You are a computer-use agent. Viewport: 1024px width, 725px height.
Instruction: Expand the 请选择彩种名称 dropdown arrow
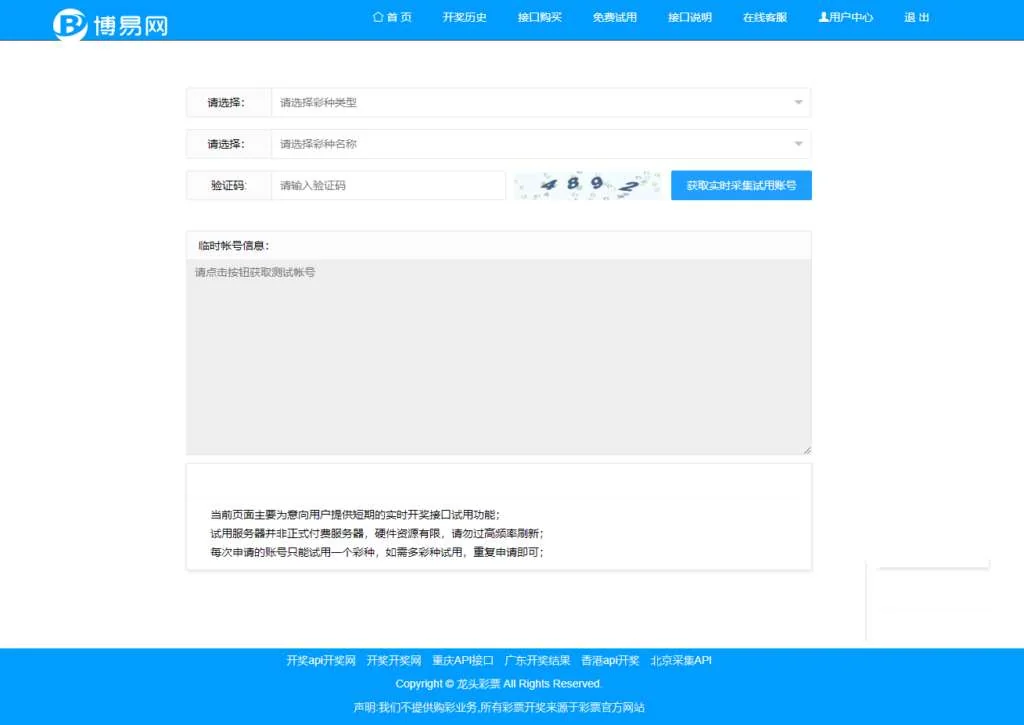[x=798, y=144]
